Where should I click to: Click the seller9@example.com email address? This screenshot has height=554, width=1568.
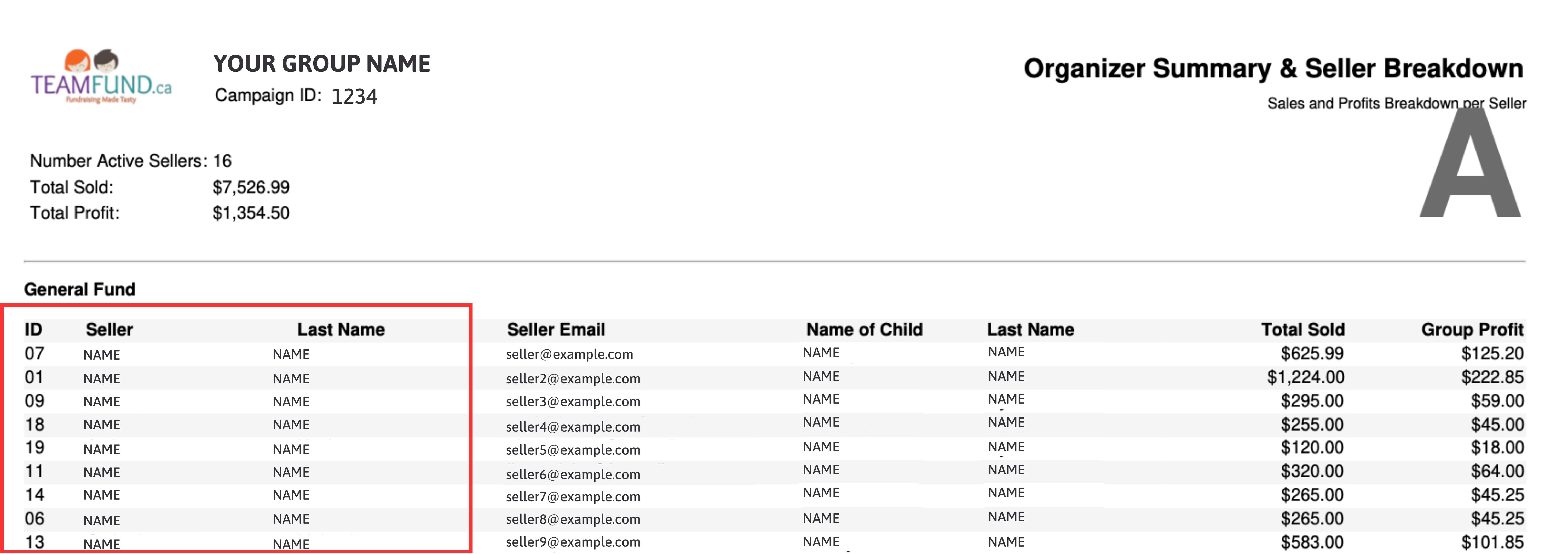coord(573,542)
